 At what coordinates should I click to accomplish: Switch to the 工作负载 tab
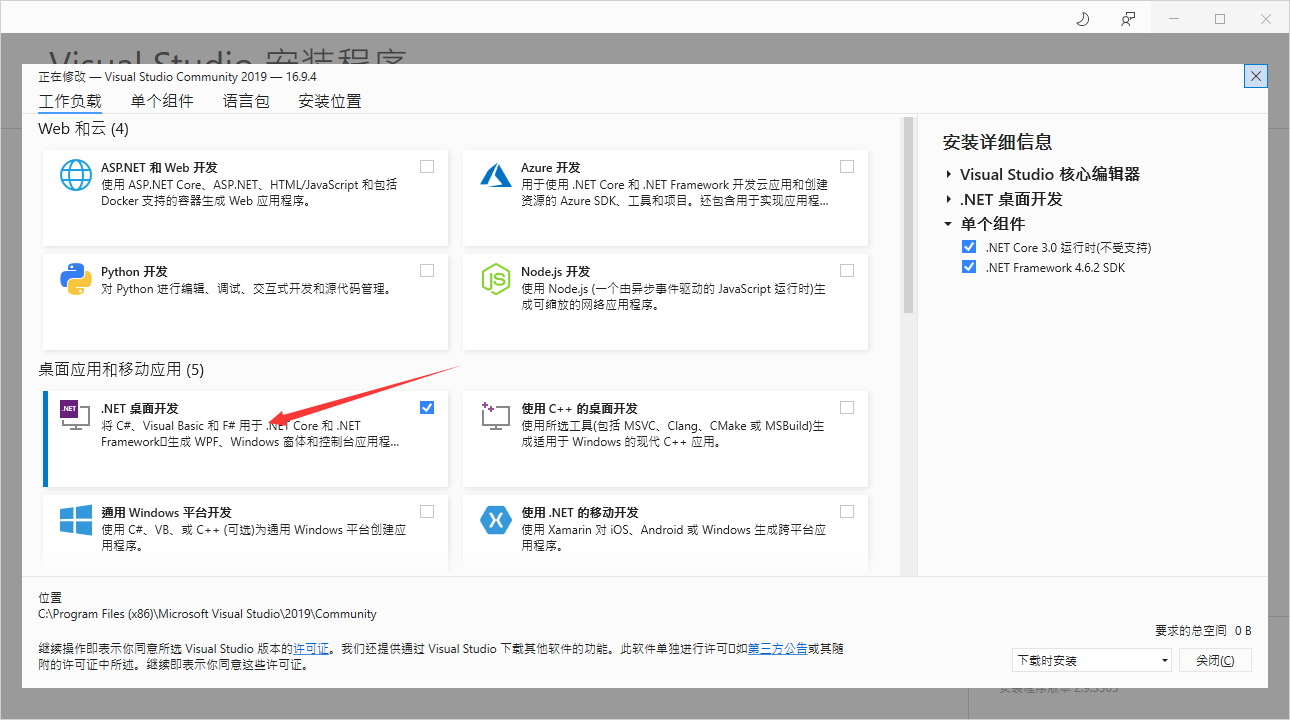pos(70,101)
